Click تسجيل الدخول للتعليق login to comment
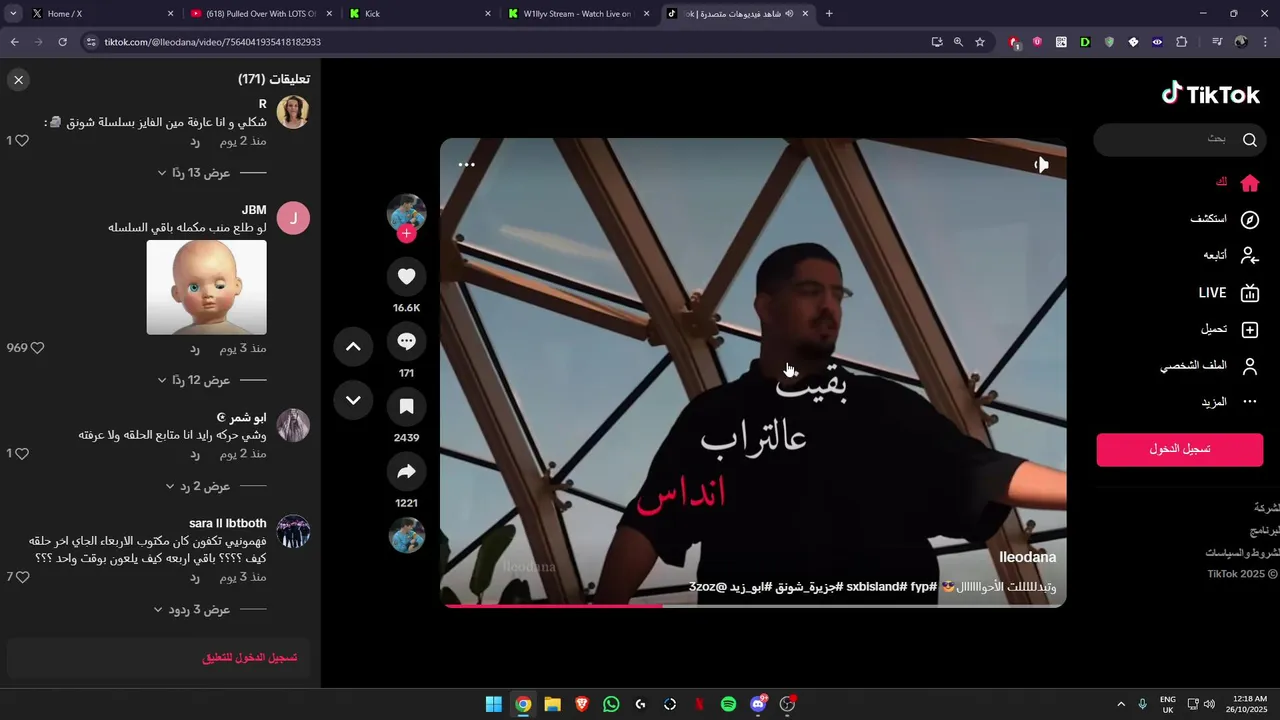 tap(250, 658)
